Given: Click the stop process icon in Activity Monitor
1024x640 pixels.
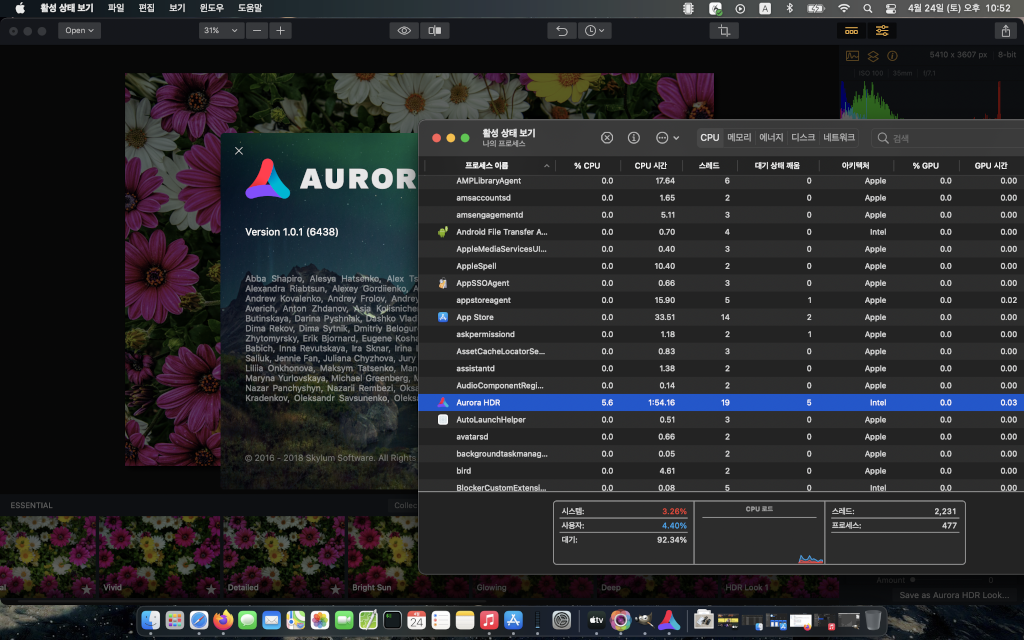Looking at the screenshot, I should [607, 138].
